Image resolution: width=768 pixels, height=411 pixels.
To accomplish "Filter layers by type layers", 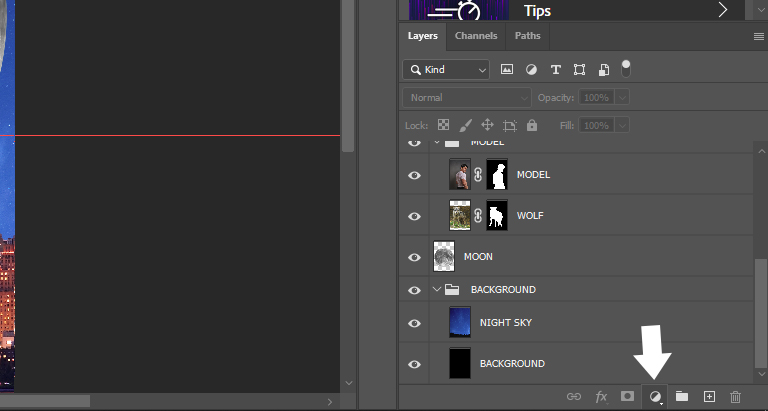I will click(555, 70).
